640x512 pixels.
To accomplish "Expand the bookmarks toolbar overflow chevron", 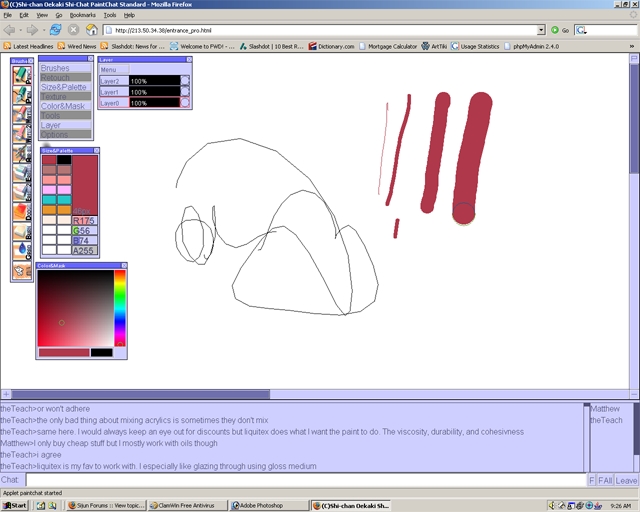I will tap(632, 46).
